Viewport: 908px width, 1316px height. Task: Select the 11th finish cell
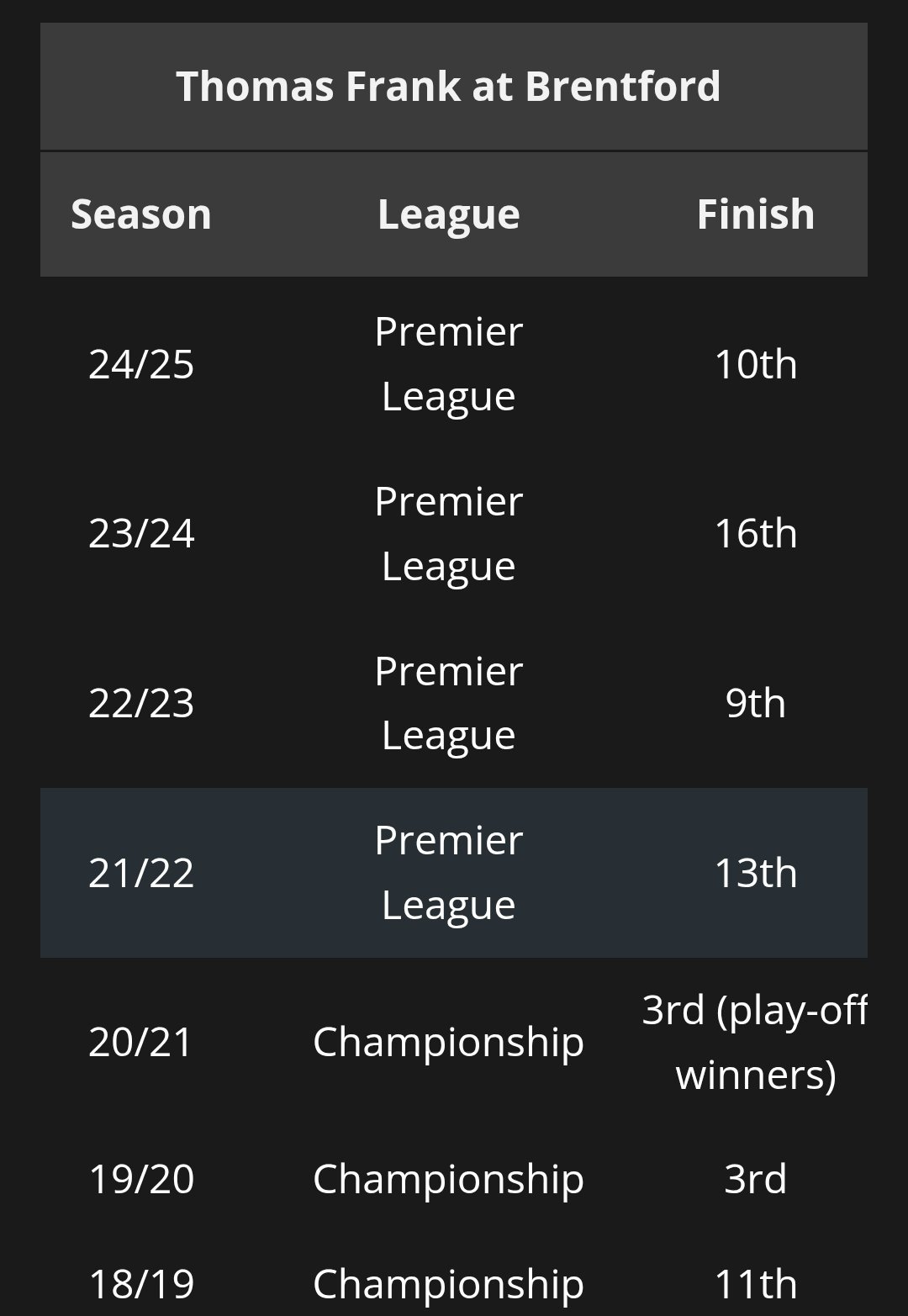click(x=755, y=1284)
